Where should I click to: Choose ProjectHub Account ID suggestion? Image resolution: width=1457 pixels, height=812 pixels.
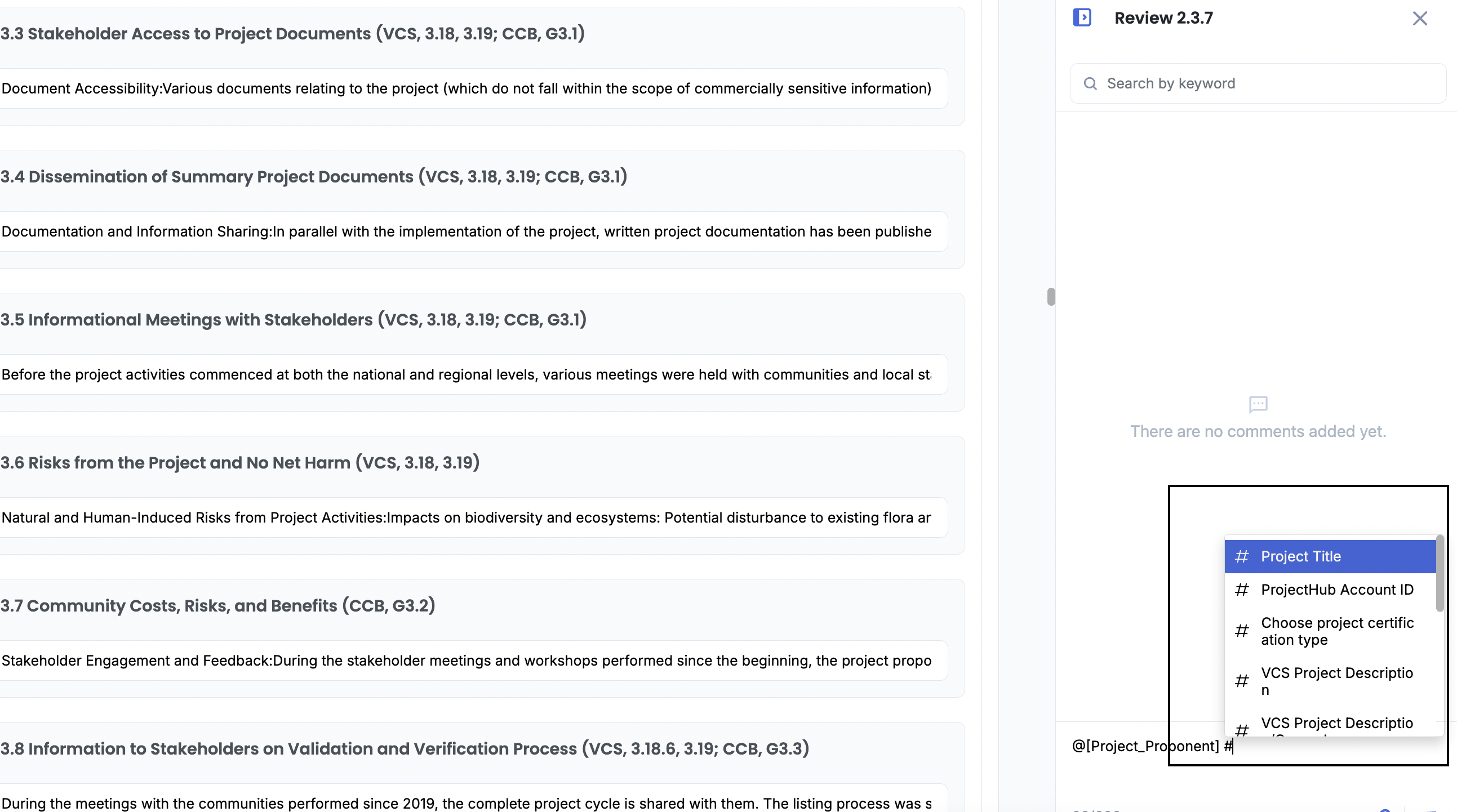pyautogui.click(x=1336, y=590)
